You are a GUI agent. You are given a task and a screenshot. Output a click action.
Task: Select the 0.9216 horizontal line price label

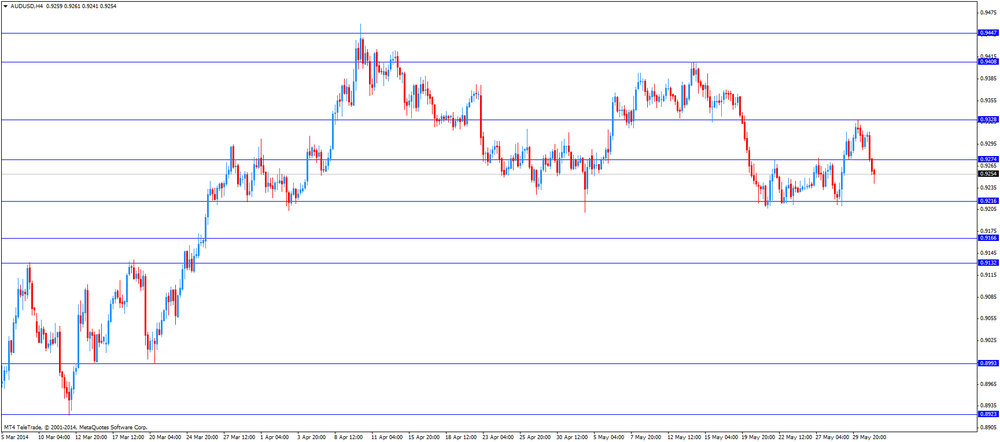pyautogui.click(x=989, y=201)
